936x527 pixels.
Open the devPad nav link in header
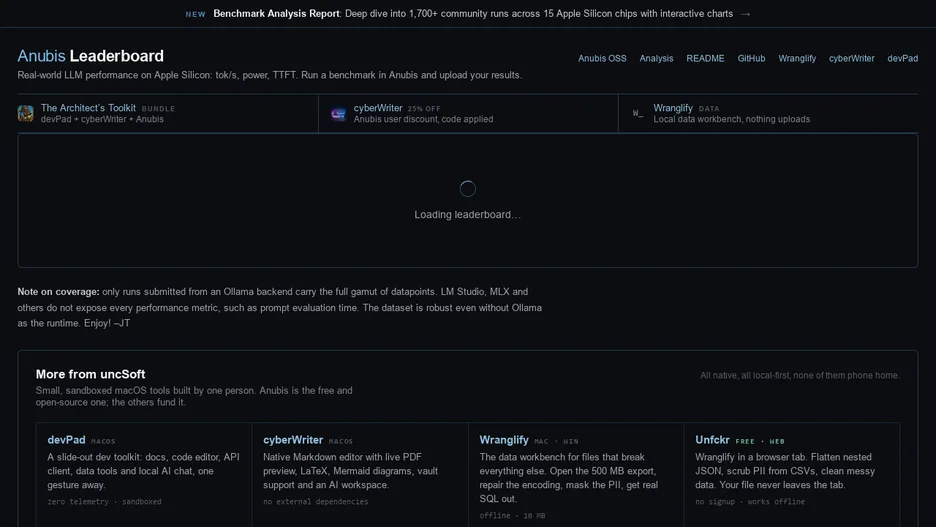coord(903,58)
